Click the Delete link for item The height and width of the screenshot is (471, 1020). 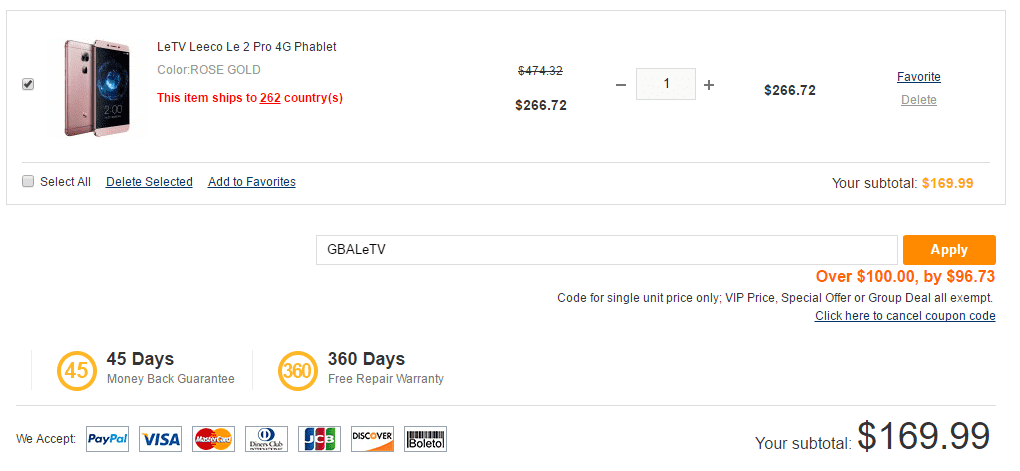(x=918, y=100)
